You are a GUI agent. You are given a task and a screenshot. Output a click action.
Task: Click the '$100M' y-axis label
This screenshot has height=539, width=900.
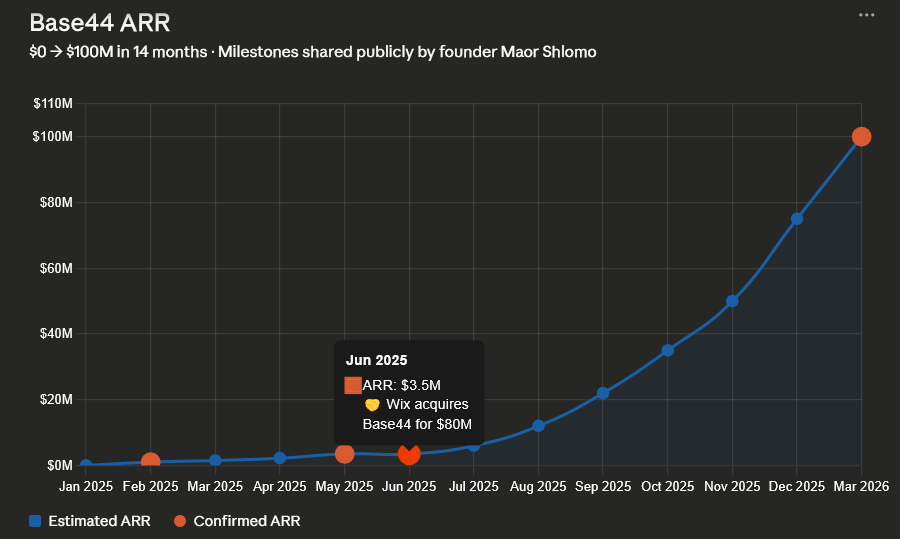(53, 137)
